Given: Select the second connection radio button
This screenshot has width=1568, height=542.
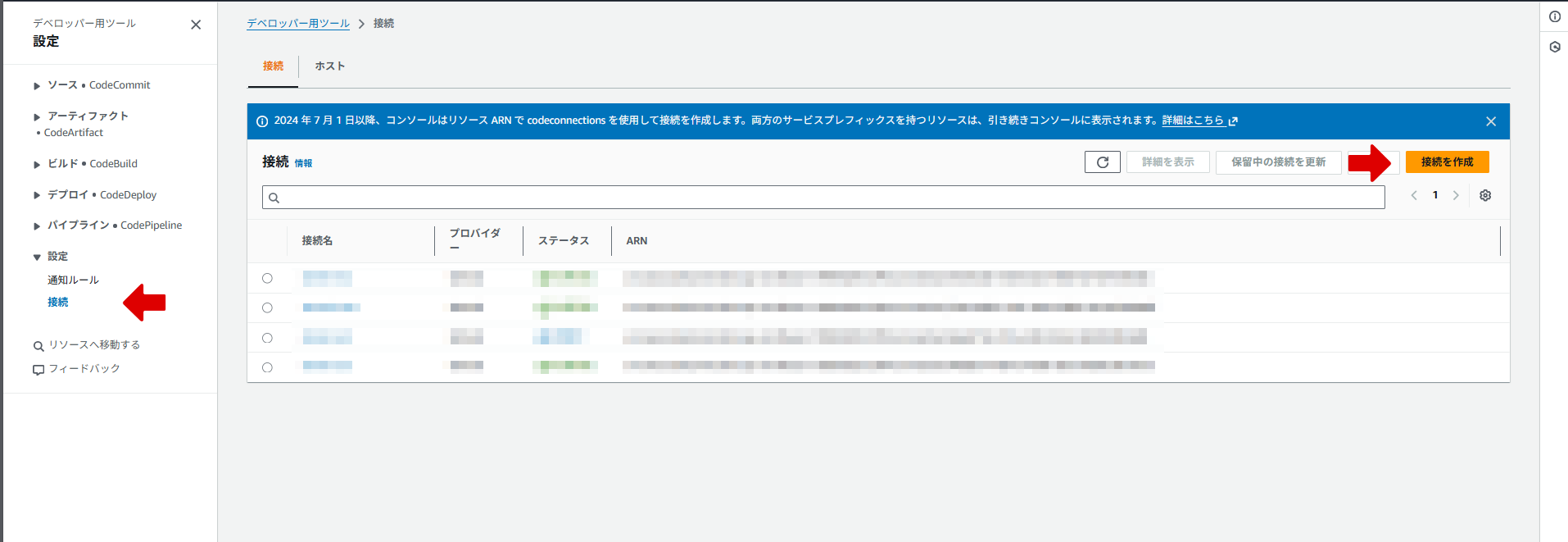Looking at the screenshot, I should [267, 307].
